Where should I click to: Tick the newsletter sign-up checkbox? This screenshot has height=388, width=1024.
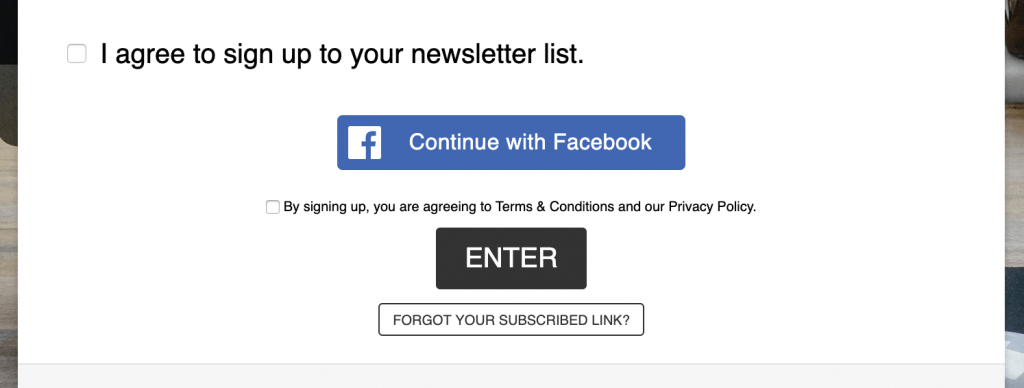77,54
